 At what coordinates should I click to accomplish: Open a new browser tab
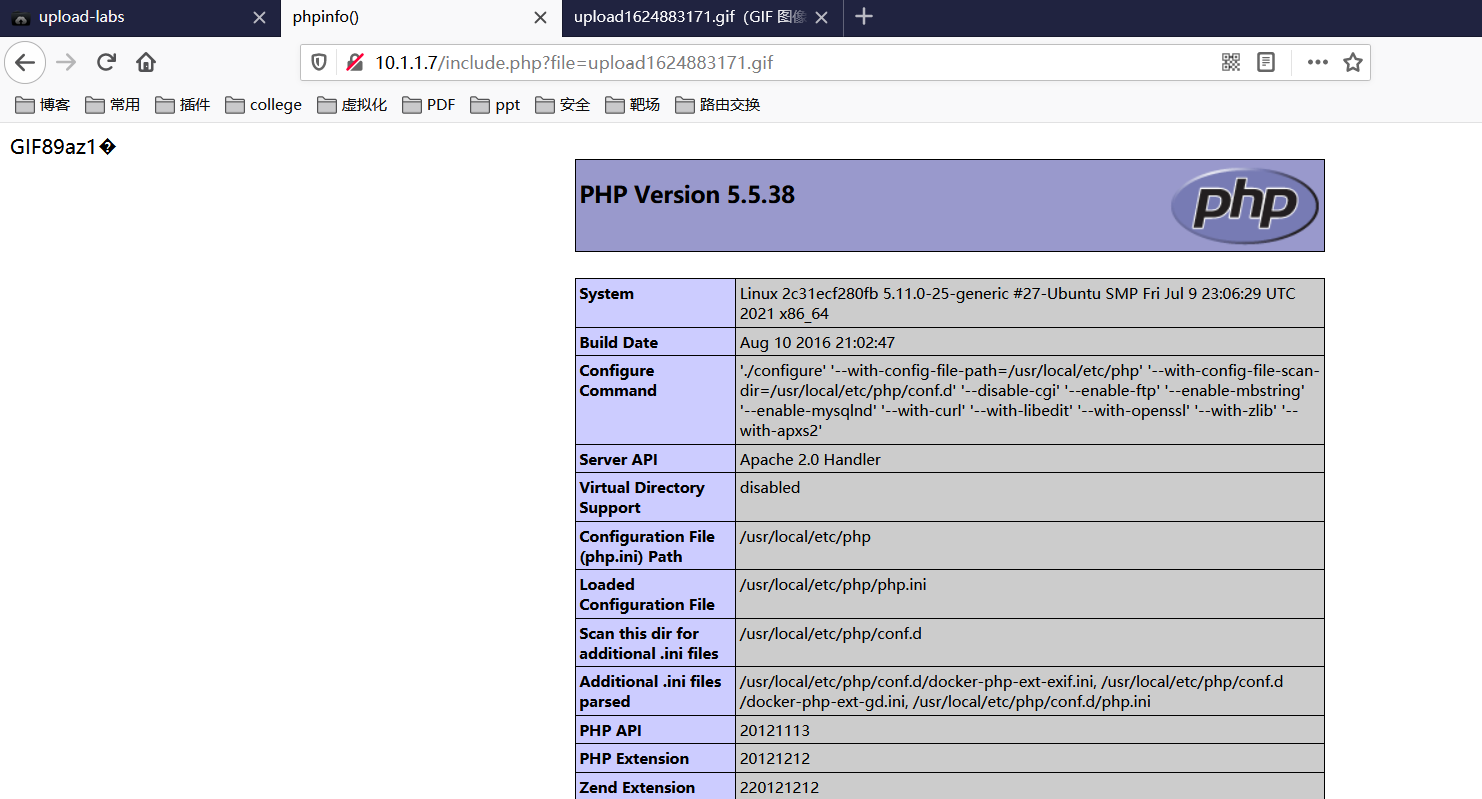[865, 17]
